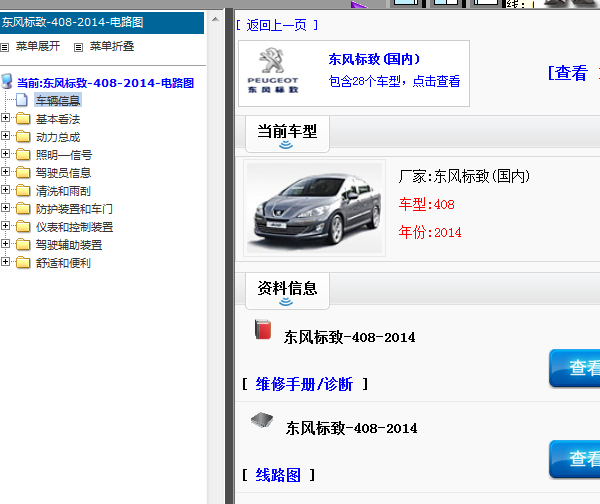The width and height of the screenshot is (600, 504).
Task: Expand the 基本看法 tree node
Action: (5, 117)
